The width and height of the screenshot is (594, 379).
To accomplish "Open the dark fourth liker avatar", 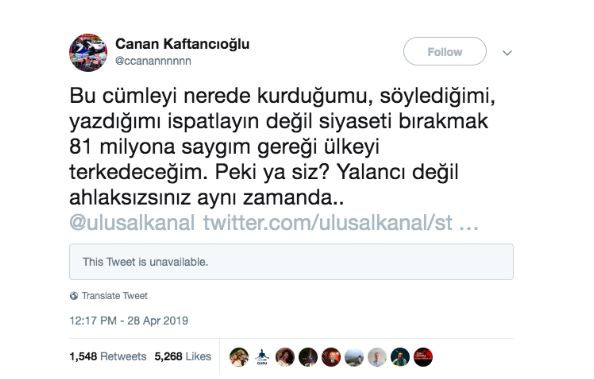I will (x=308, y=357).
